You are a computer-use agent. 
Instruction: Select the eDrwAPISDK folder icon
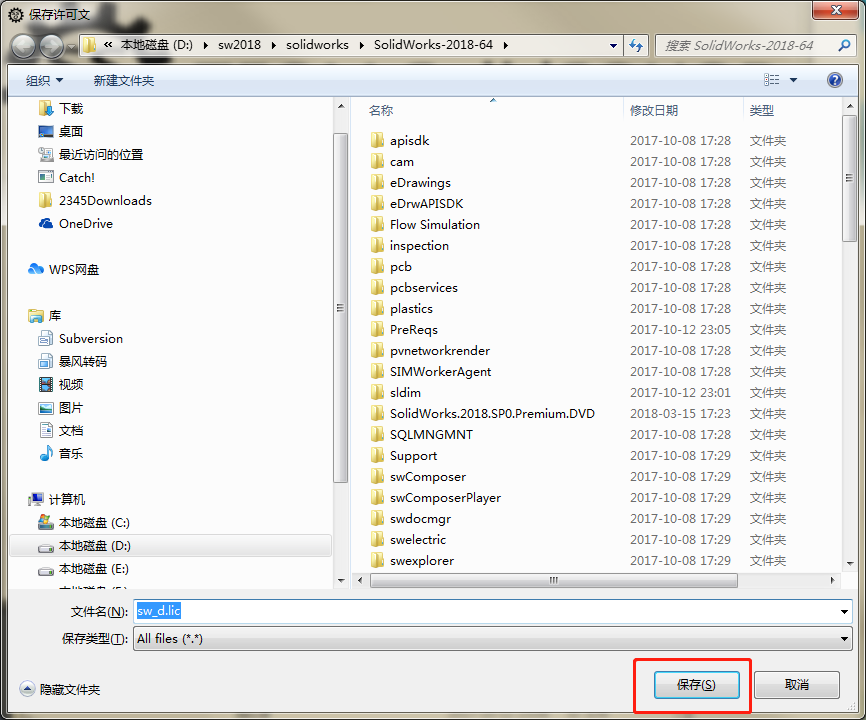click(377, 203)
